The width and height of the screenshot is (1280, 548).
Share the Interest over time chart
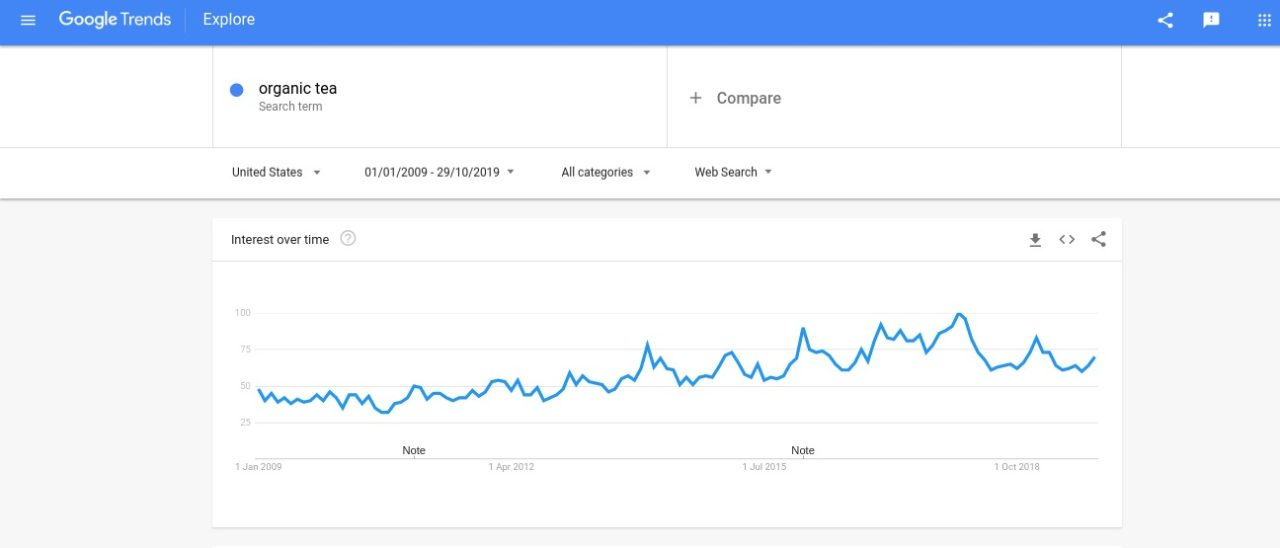(x=1099, y=240)
